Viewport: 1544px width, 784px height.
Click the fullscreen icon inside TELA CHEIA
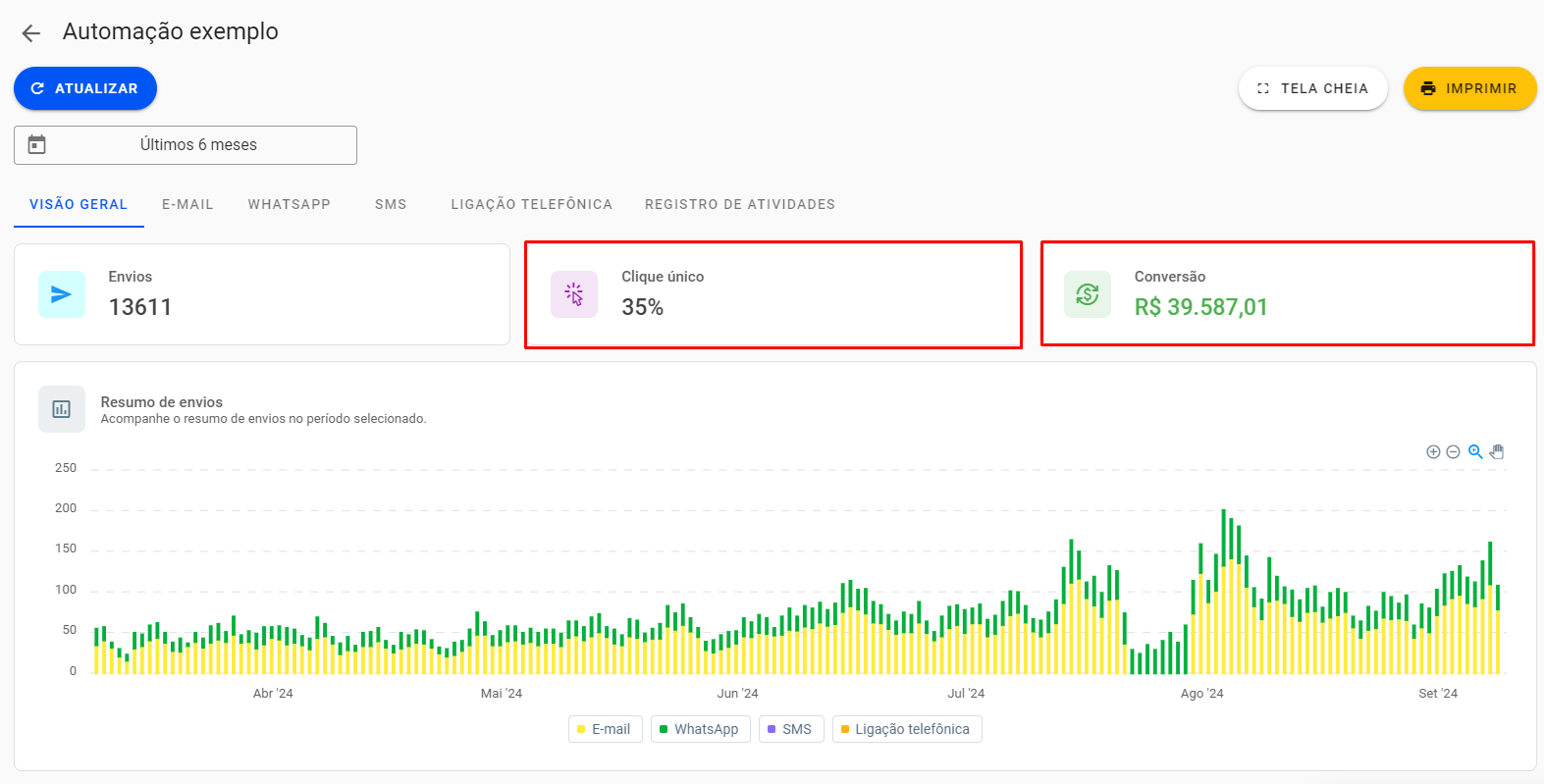coord(1263,88)
